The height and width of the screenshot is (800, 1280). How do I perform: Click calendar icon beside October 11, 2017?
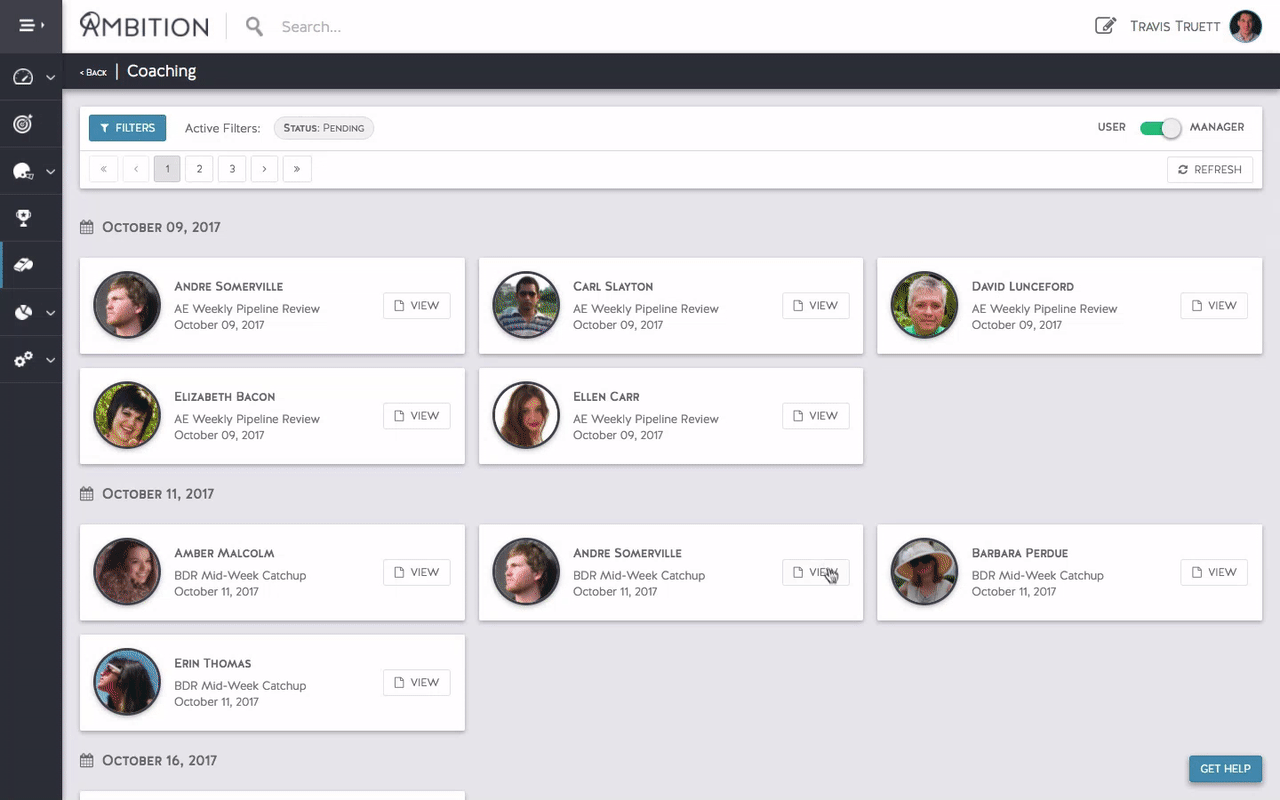point(86,494)
